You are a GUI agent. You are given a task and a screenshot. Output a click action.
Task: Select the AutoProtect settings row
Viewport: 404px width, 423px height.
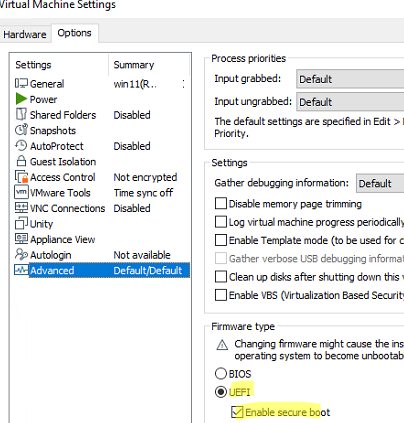[x=102, y=146]
